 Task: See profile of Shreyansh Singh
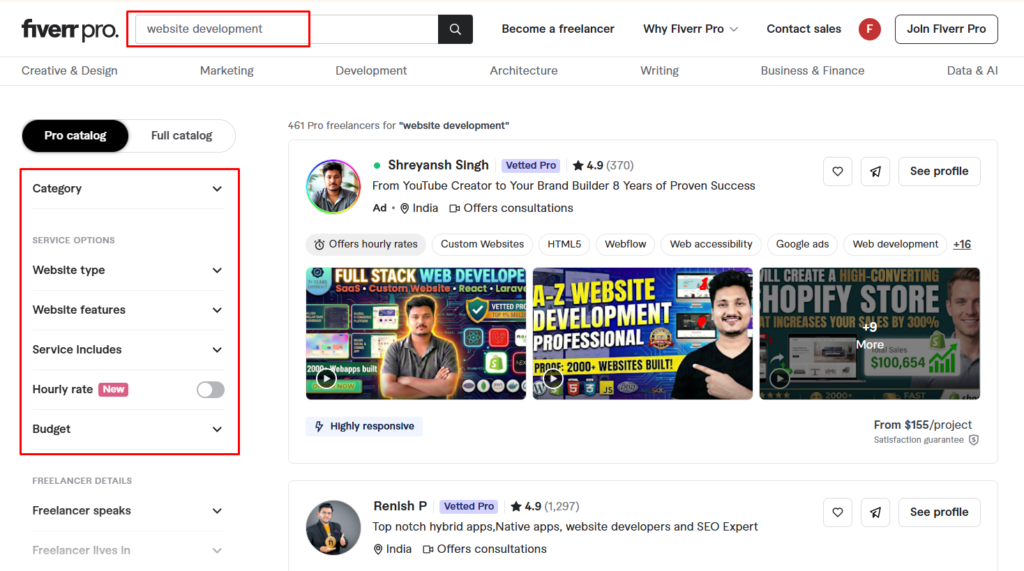[x=938, y=171]
